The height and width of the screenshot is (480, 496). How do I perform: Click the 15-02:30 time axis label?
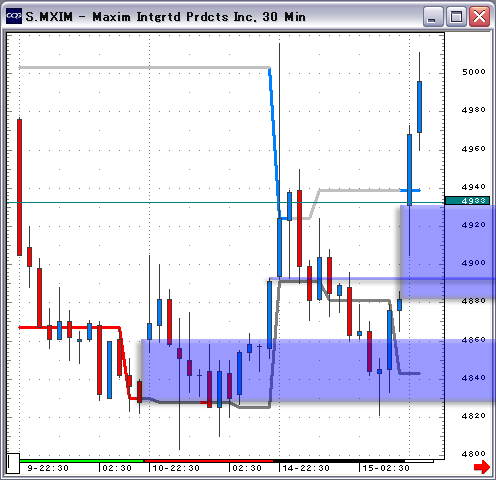(386, 468)
